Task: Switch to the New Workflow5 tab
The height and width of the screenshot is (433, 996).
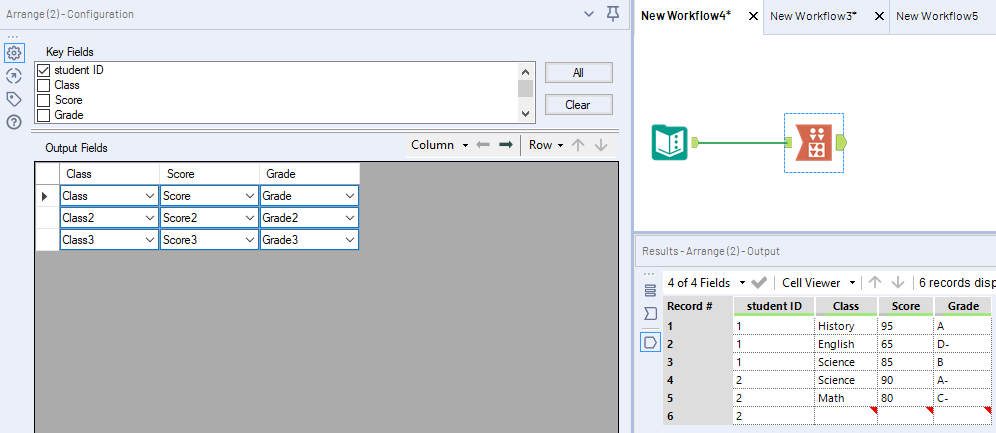Action: [x=936, y=16]
